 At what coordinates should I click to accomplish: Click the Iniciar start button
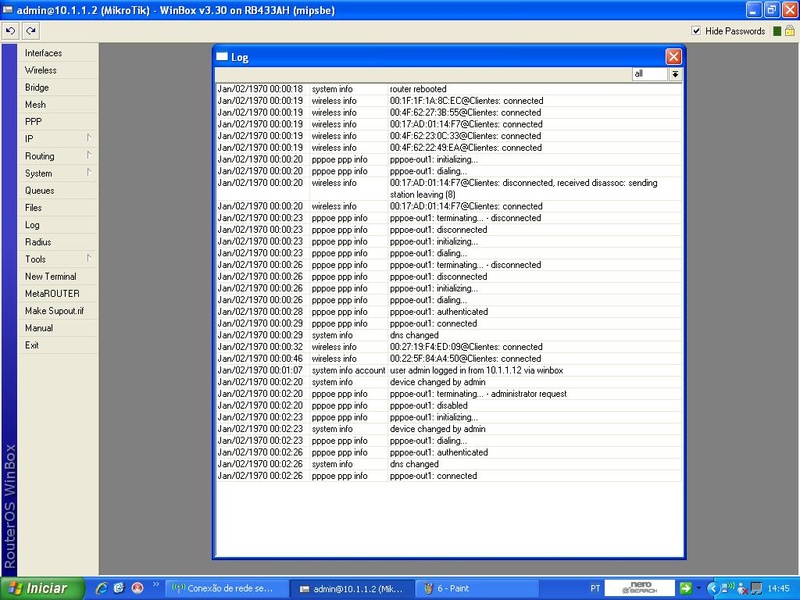(x=42, y=588)
